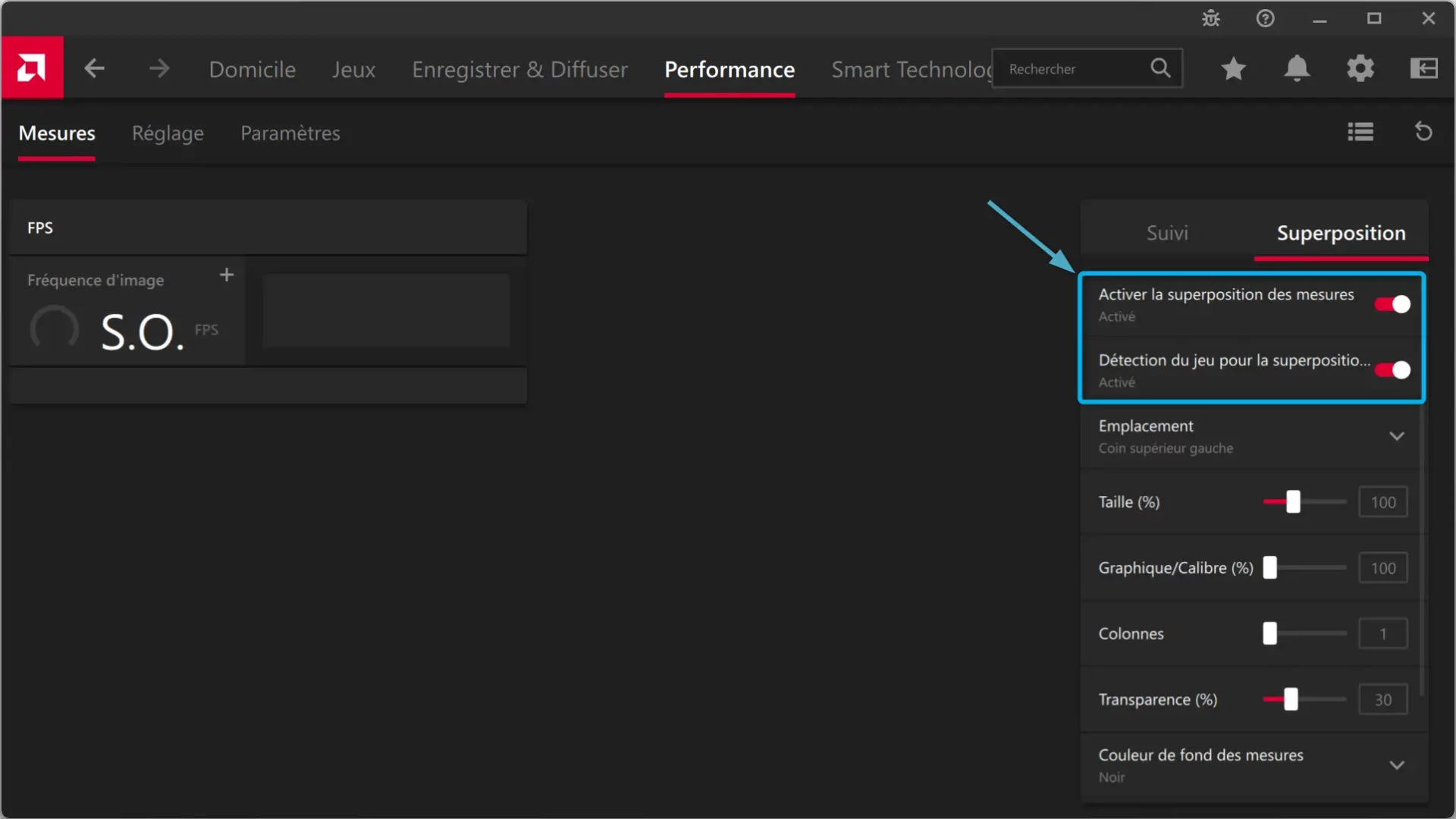Select the Superposition panel tab
Screen dimensions: 1456x819
point(1341,233)
